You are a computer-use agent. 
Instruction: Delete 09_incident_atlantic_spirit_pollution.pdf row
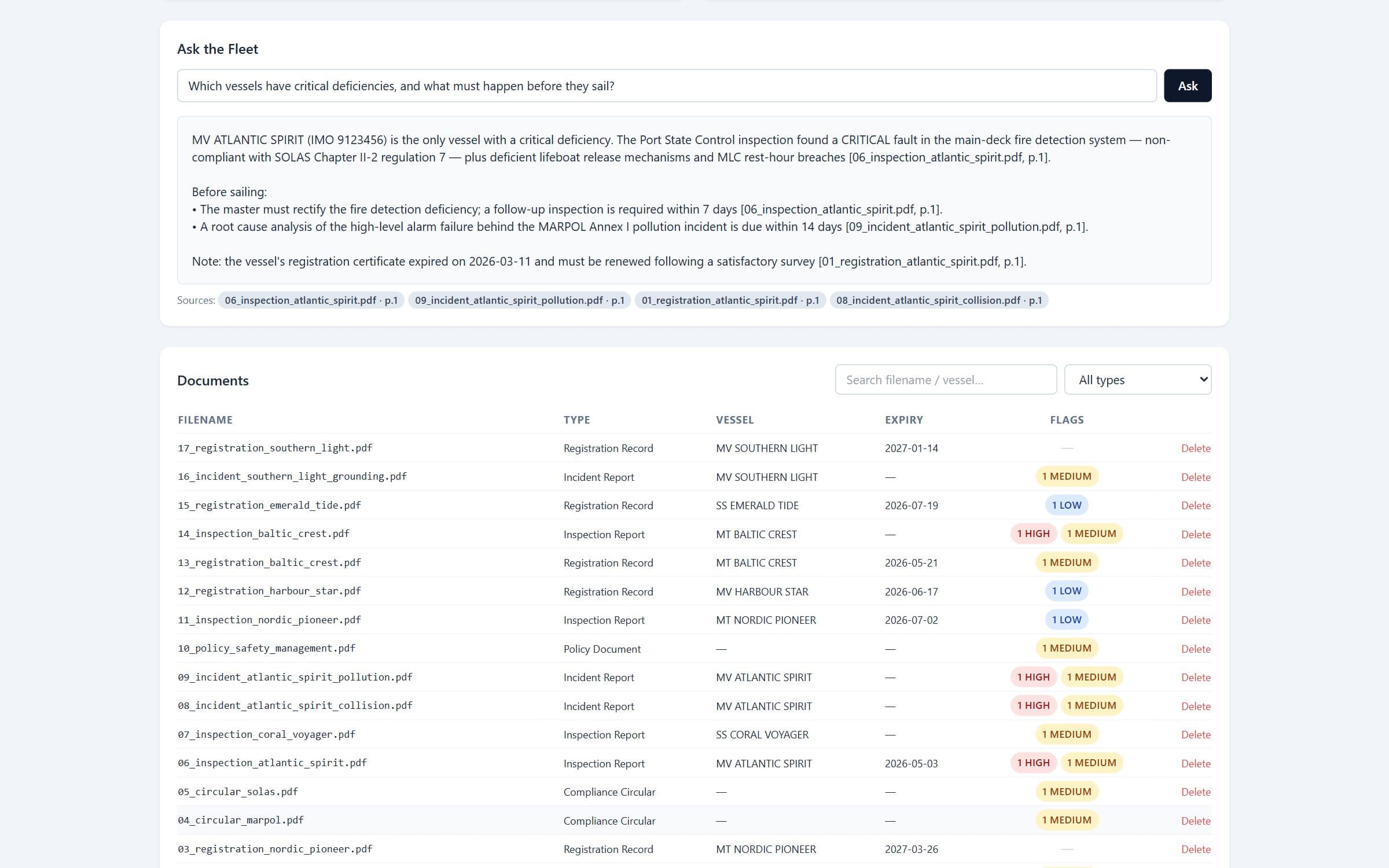point(1196,677)
